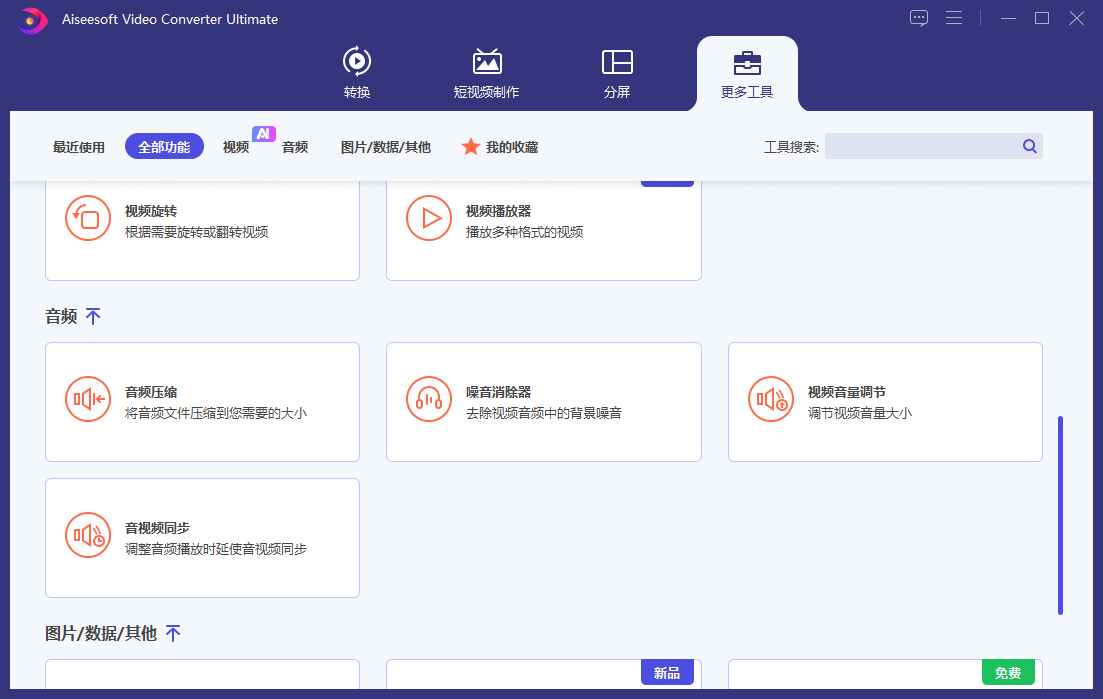Open the feedback chat bubble icon

(918, 18)
